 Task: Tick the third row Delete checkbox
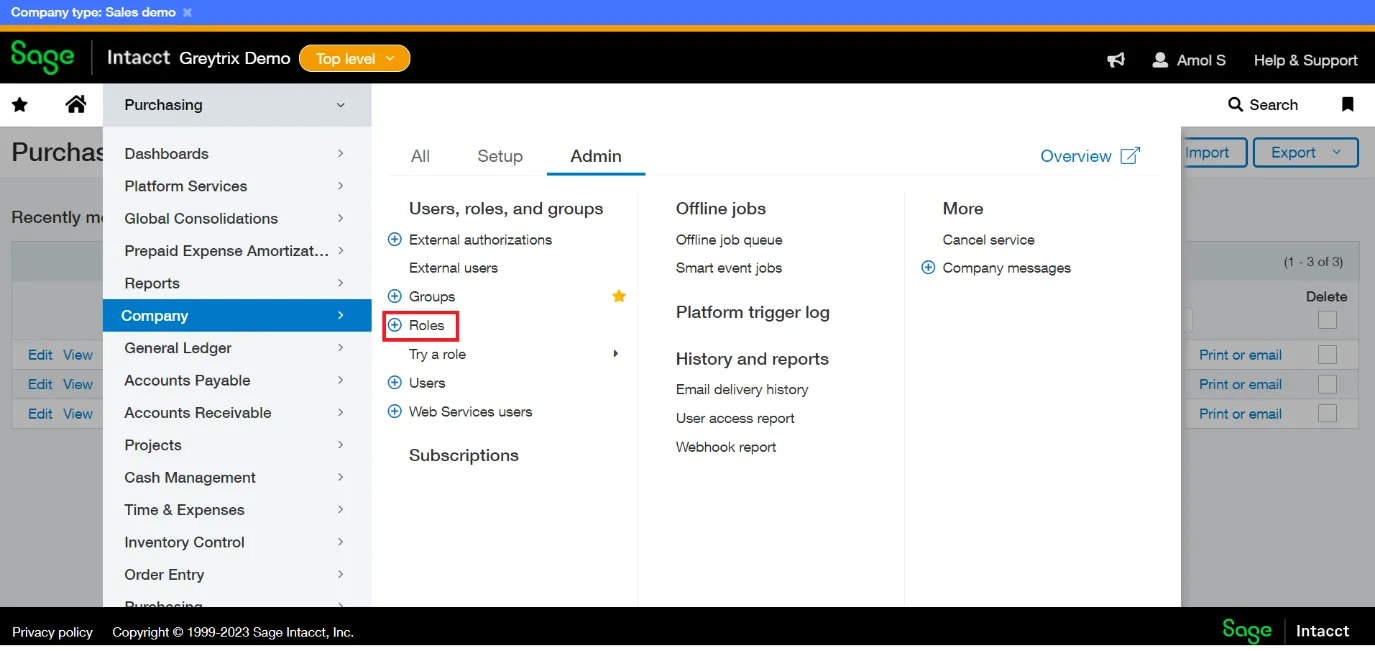(x=1327, y=414)
